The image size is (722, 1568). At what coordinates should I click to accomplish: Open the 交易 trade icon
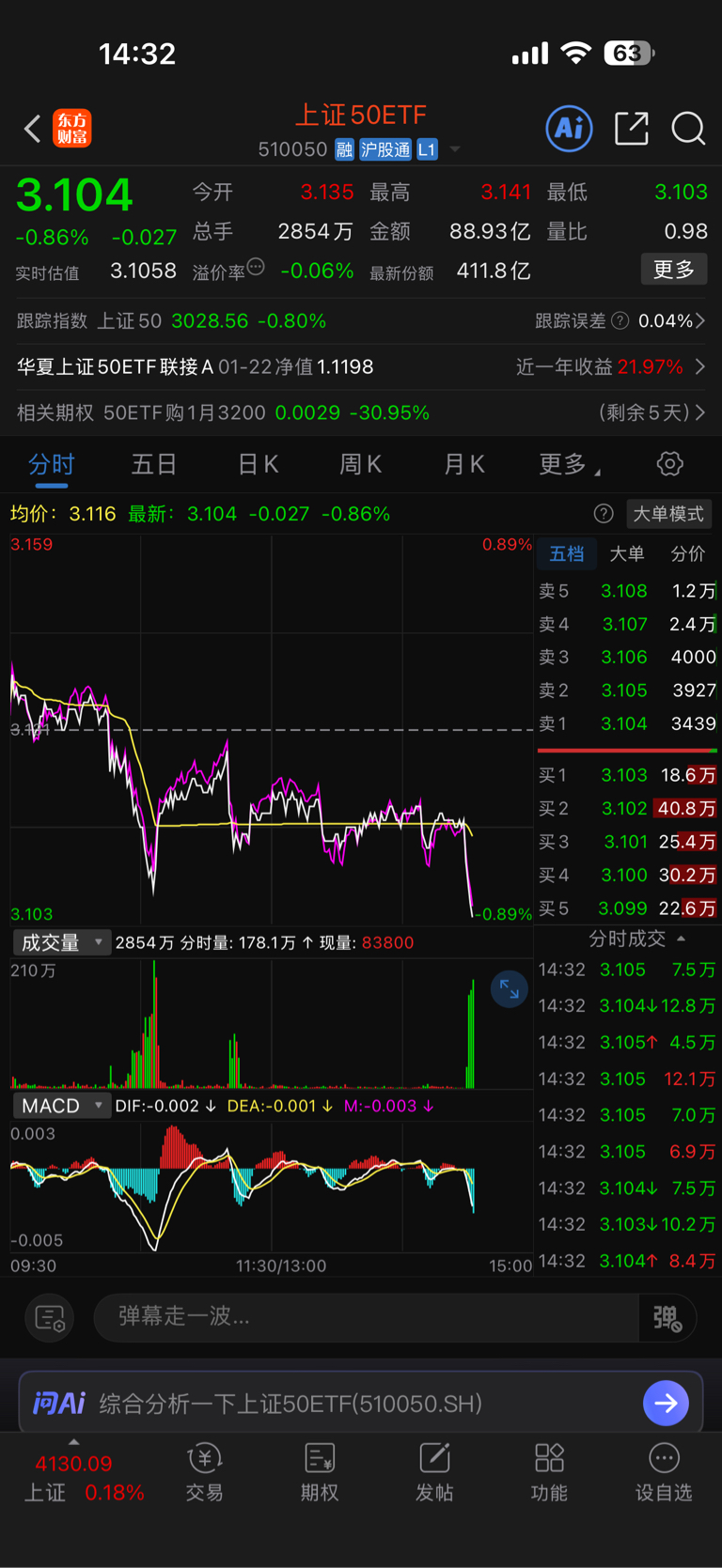(x=204, y=1473)
